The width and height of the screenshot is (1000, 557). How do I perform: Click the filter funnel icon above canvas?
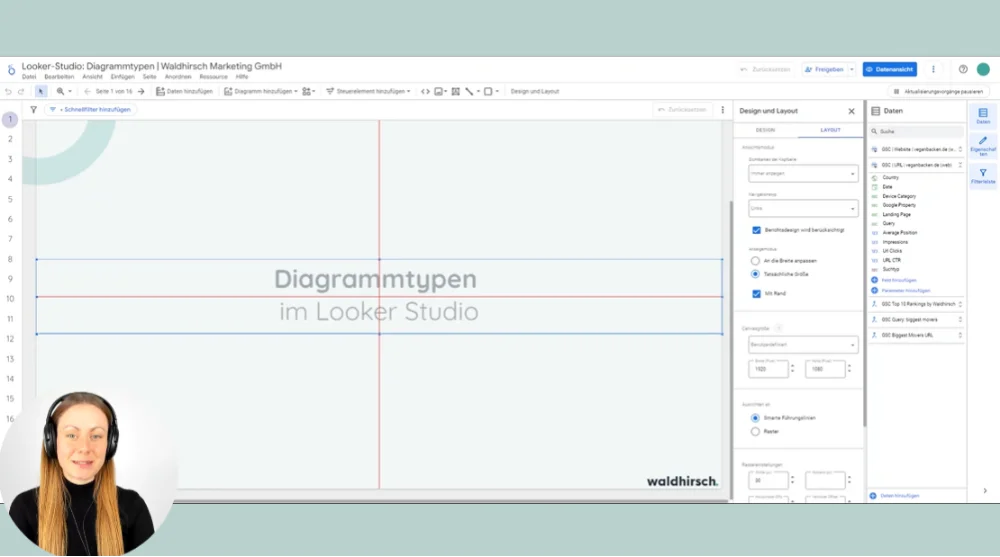click(34, 110)
